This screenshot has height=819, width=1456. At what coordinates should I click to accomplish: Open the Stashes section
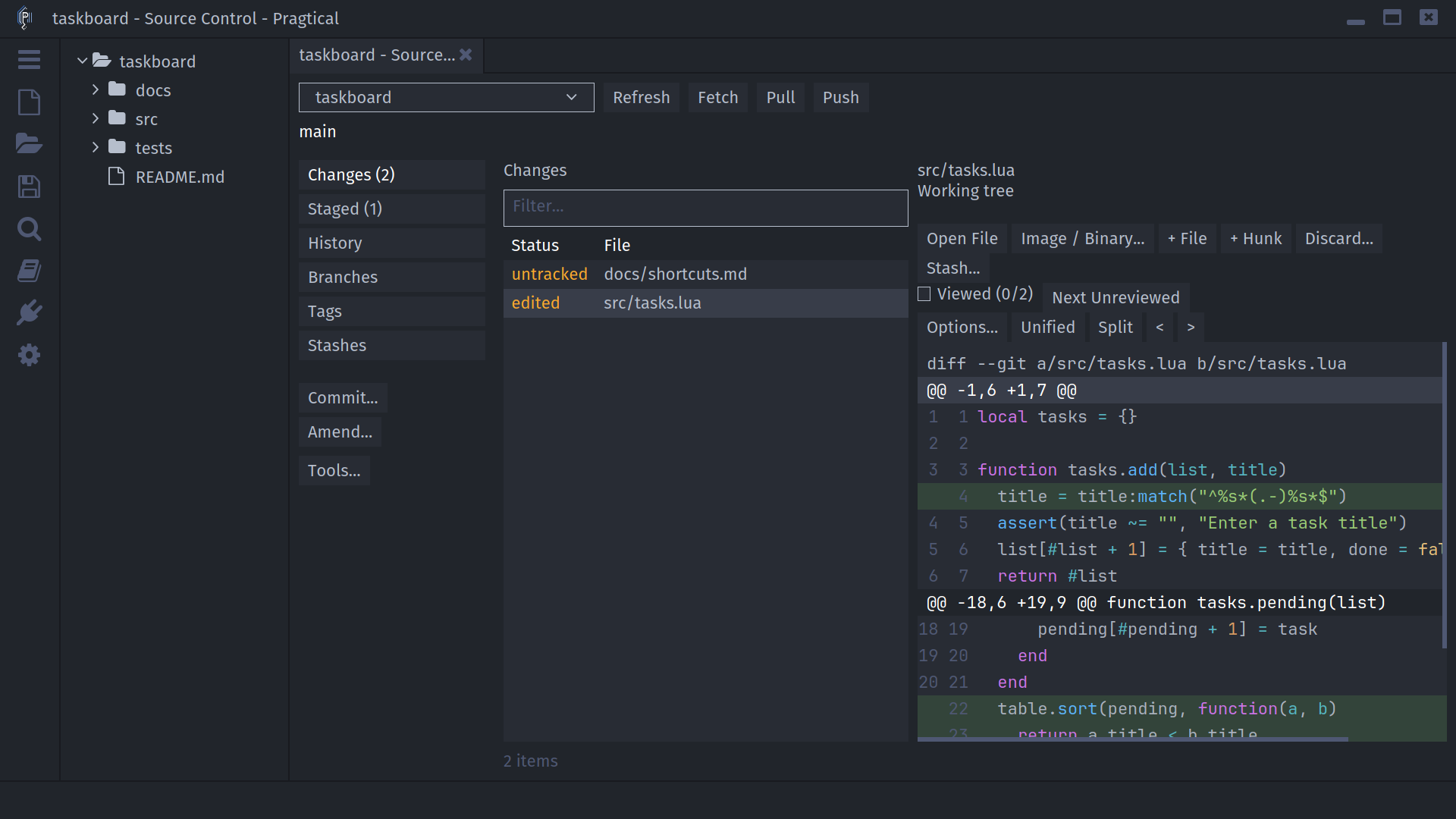point(391,345)
